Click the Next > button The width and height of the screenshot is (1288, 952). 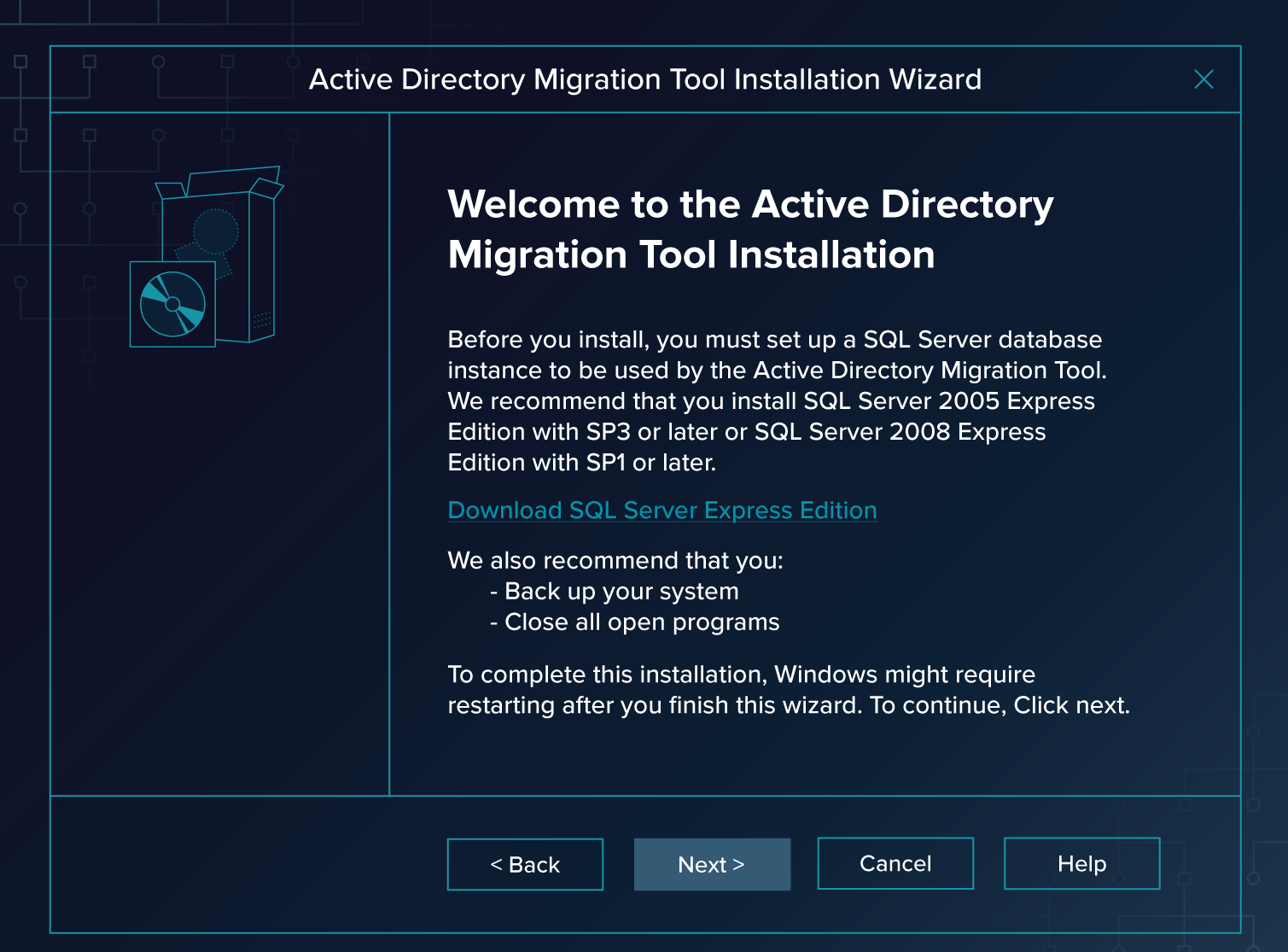click(711, 864)
